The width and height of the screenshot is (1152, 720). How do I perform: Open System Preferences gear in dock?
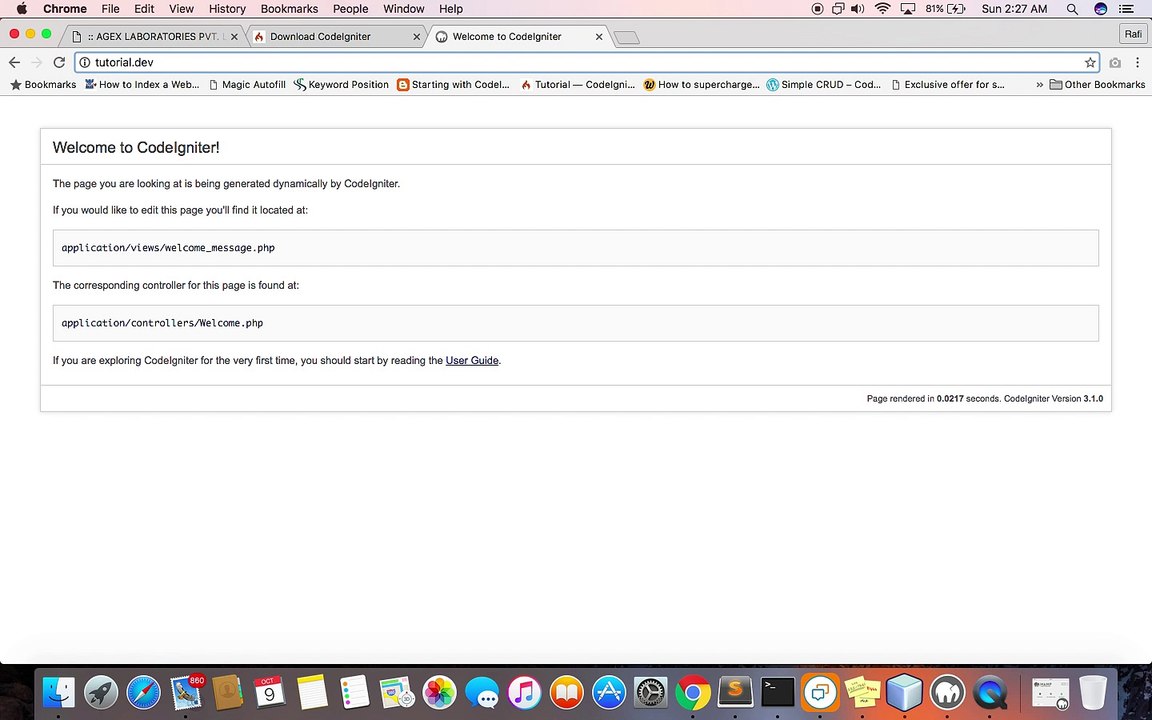click(x=651, y=692)
